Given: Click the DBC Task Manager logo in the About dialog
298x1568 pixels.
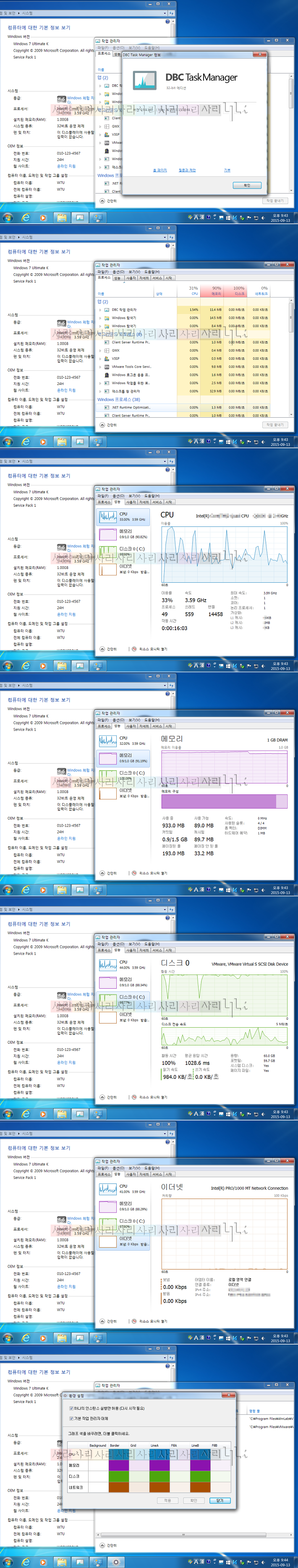Looking at the screenshot, I should click(145, 80).
